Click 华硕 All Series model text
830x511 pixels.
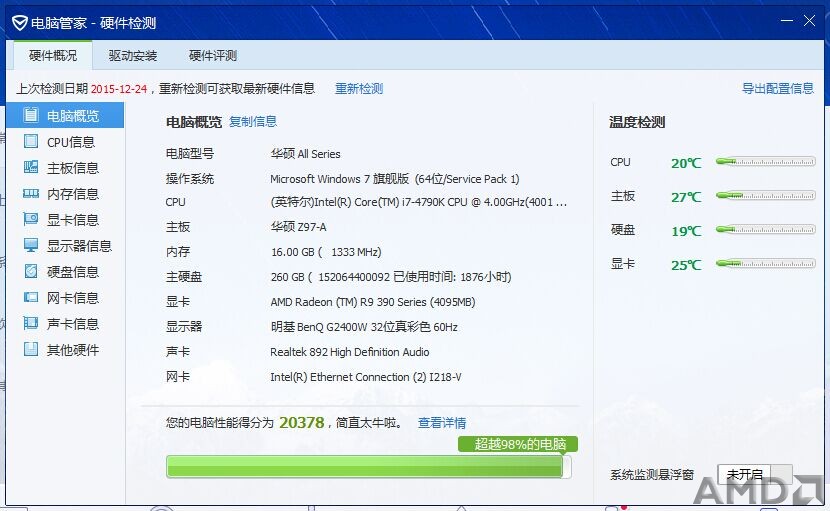(305, 154)
